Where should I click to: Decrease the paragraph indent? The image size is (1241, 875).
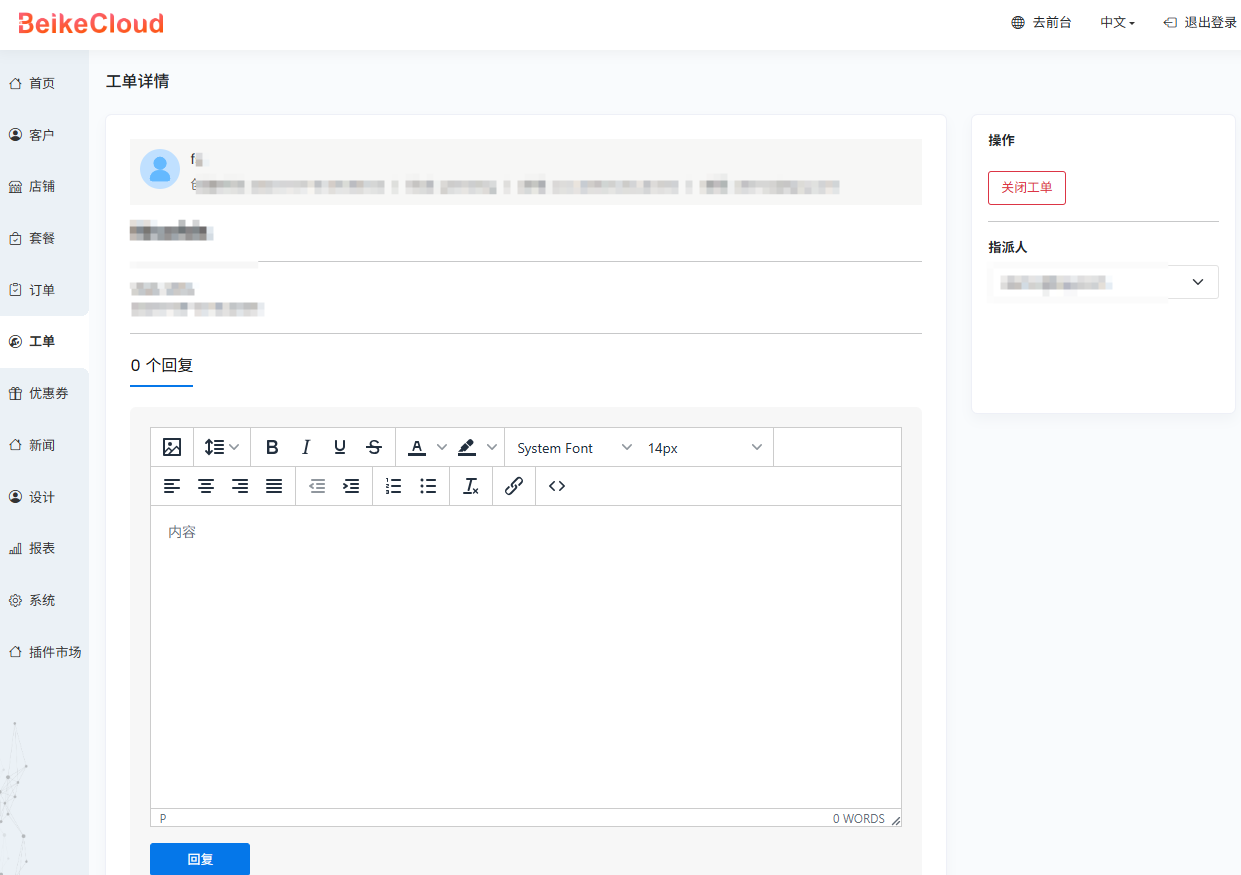click(317, 486)
